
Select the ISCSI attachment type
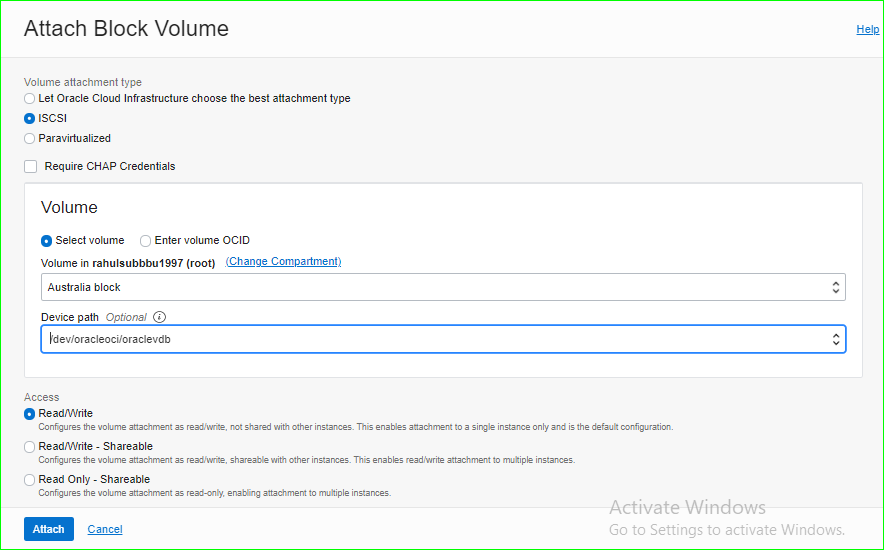pyautogui.click(x=30, y=118)
